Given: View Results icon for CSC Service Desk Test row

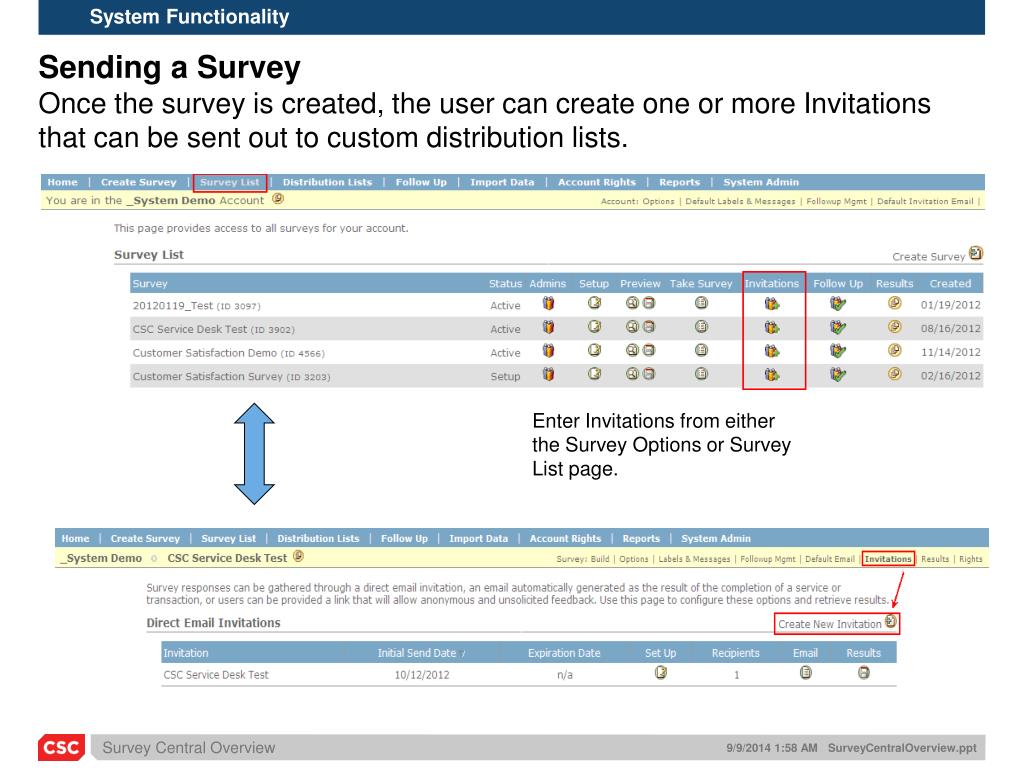Looking at the screenshot, I should (x=895, y=327).
